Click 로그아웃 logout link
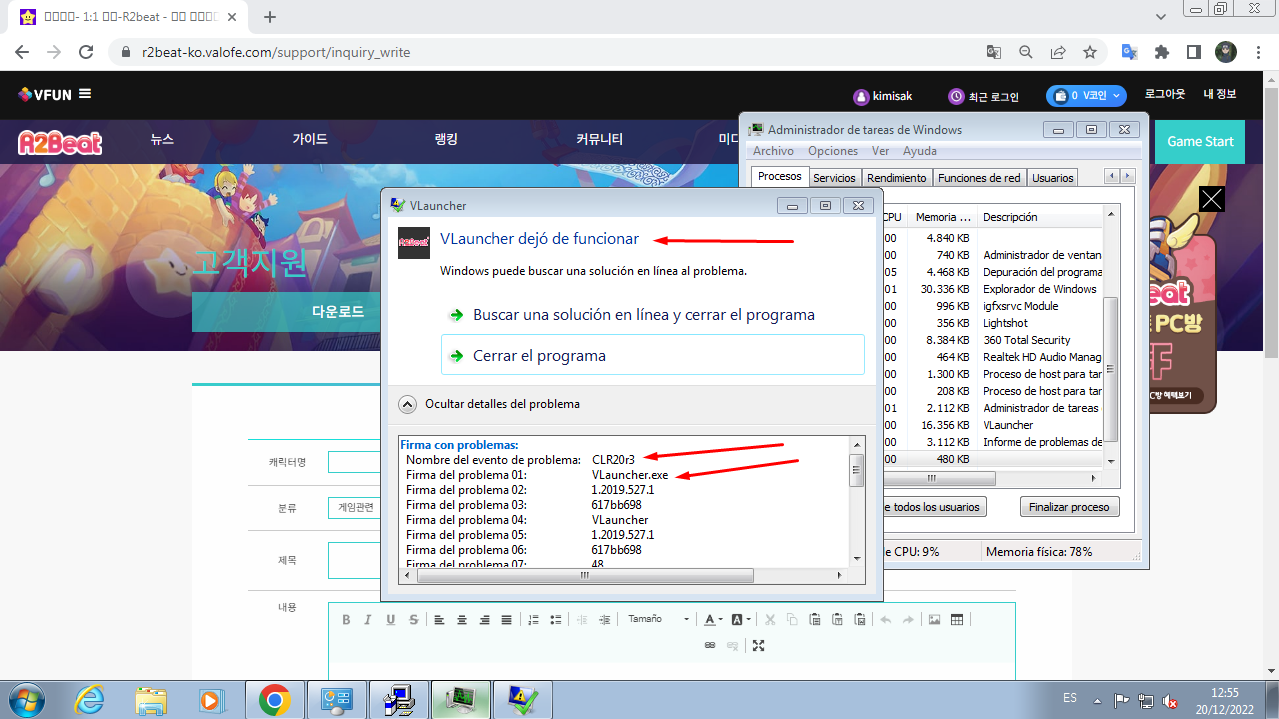The width and height of the screenshot is (1279, 719). (1165, 94)
